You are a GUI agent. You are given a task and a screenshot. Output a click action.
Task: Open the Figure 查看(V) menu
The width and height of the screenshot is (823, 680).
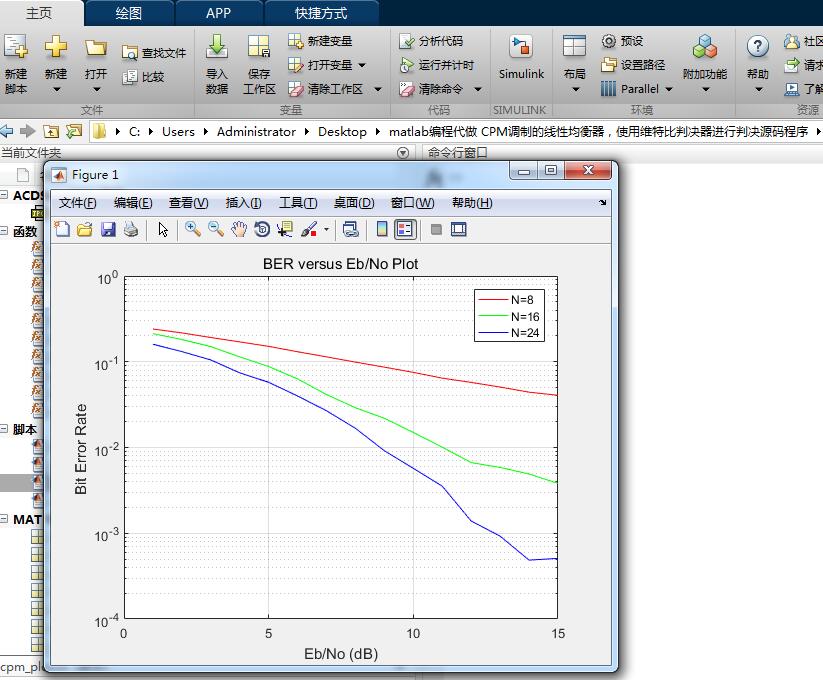point(188,203)
